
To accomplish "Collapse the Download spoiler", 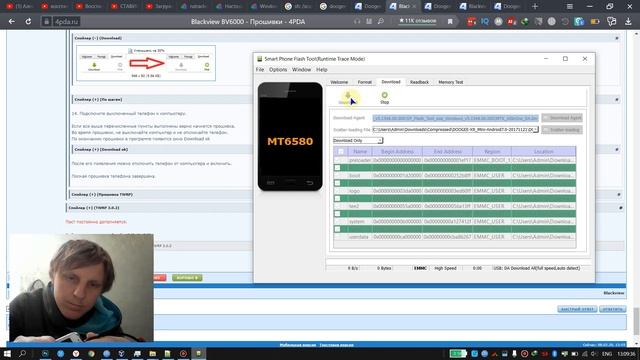I will click(x=98, y=38).
